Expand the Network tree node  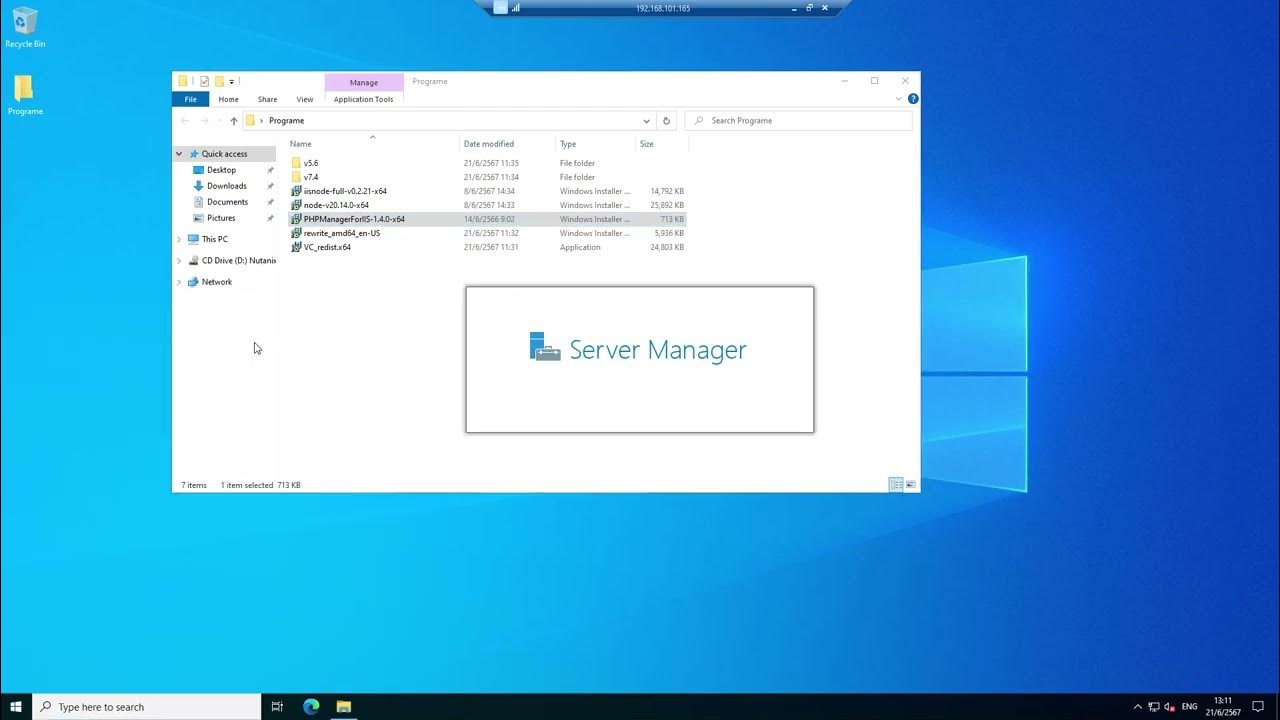tap(180, 282)
